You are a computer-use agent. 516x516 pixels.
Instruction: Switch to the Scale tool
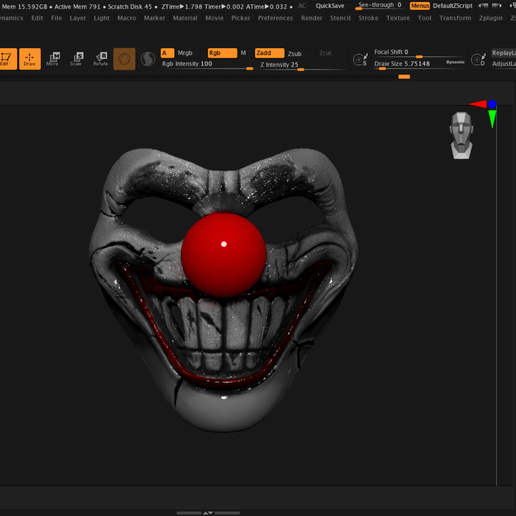coord(77,59)
